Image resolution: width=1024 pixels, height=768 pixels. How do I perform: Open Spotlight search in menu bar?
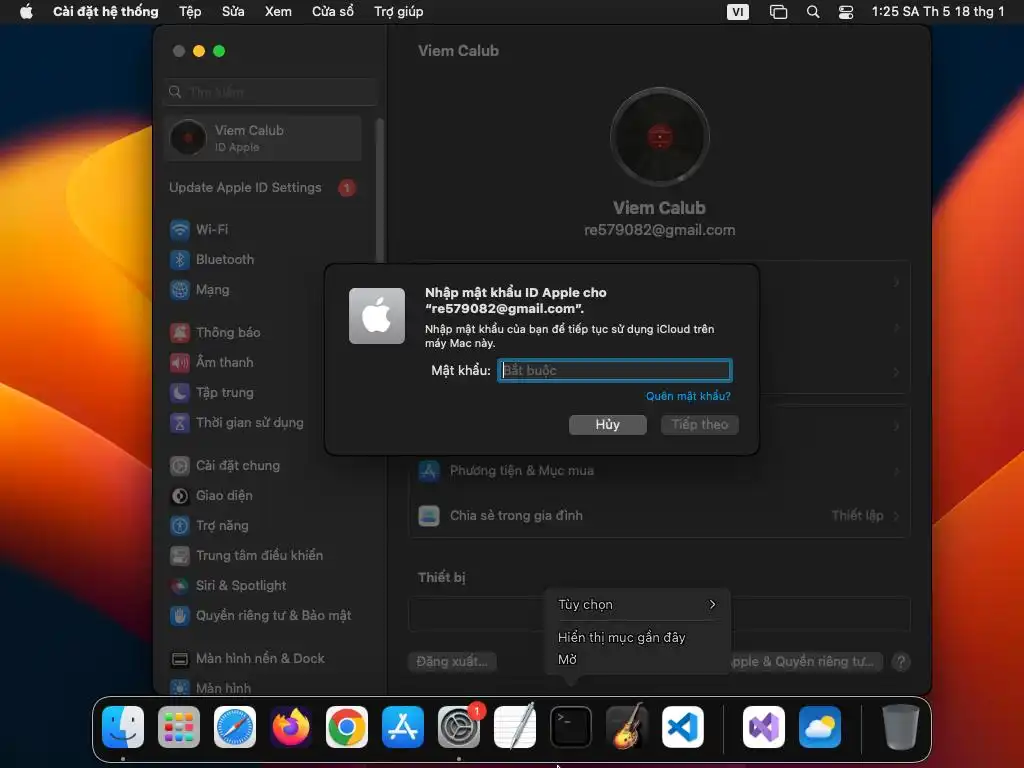[813, 12]
